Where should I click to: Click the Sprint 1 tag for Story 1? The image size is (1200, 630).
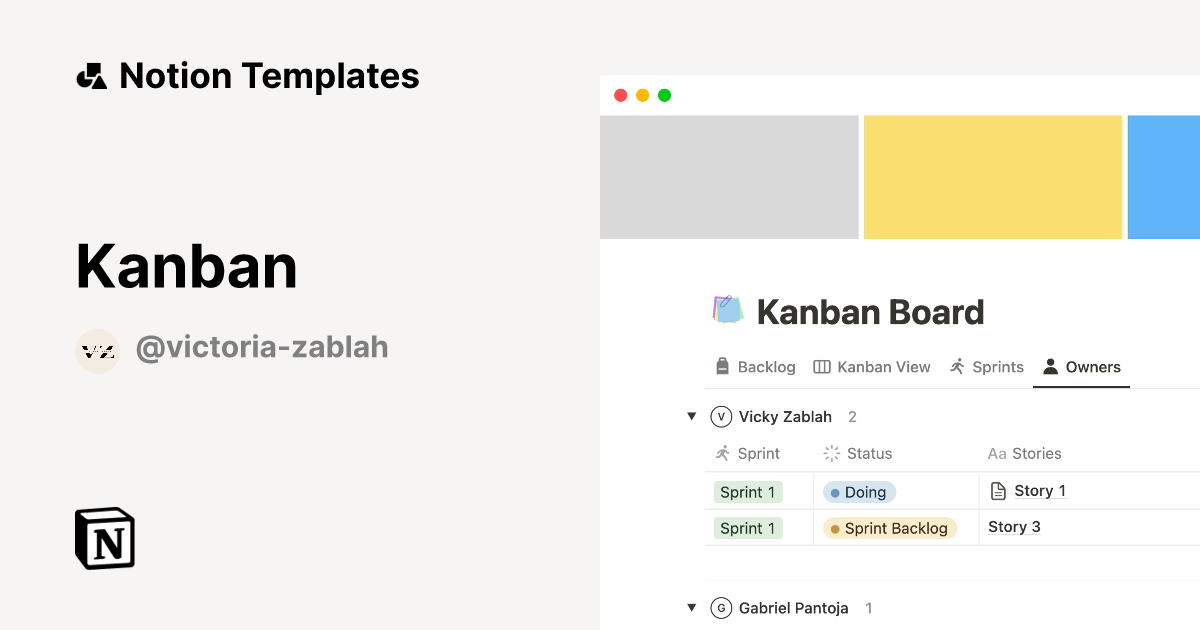pos(748,492)
